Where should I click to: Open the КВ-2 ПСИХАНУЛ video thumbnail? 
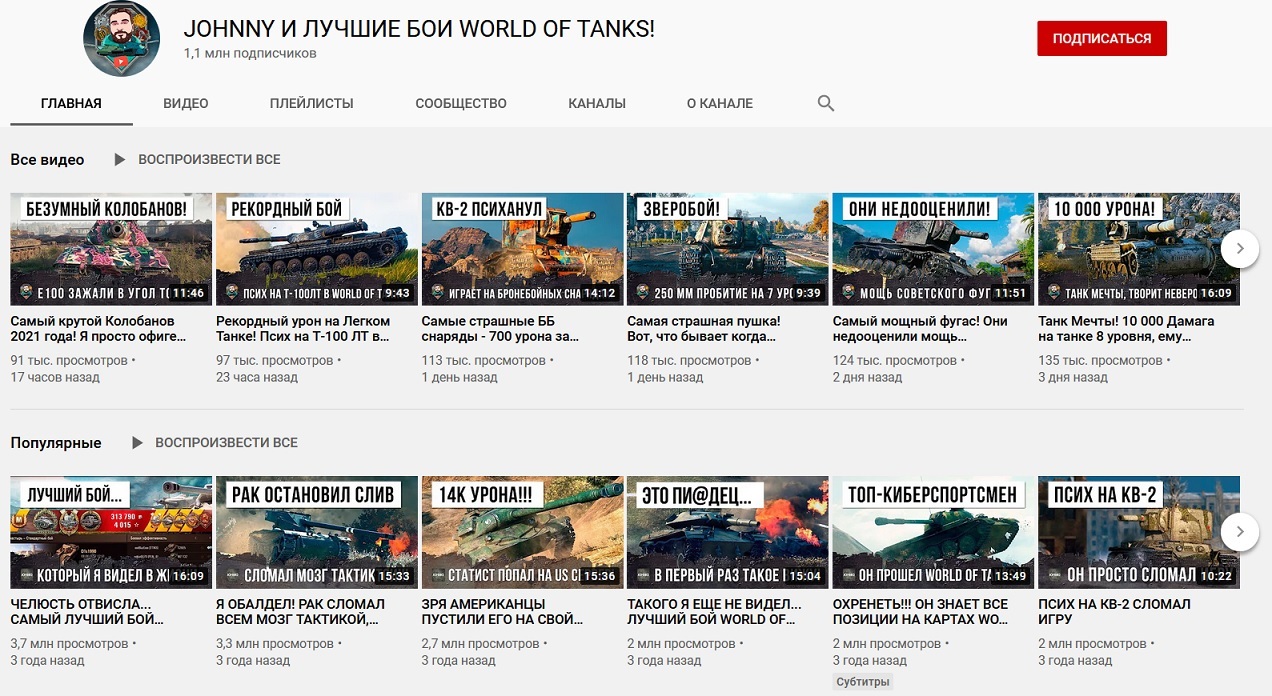(523, 249)
